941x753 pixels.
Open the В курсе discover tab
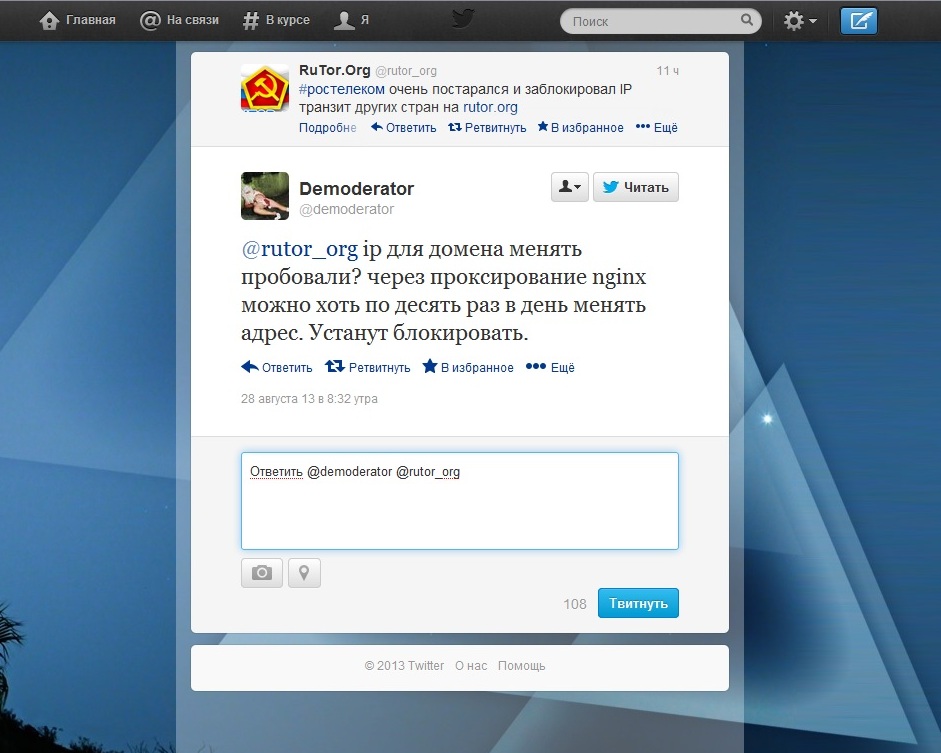click(x=277, y=20)
